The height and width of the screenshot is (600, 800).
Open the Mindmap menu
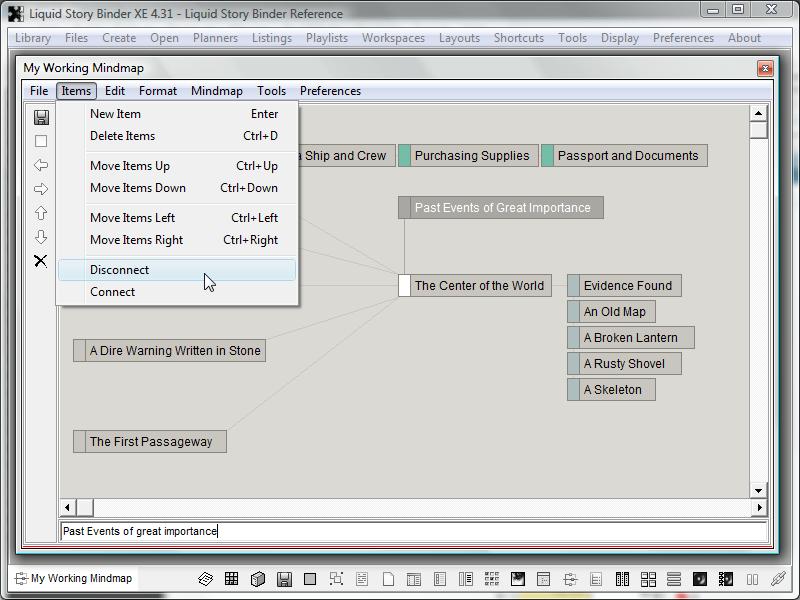[x=216, y=91]
